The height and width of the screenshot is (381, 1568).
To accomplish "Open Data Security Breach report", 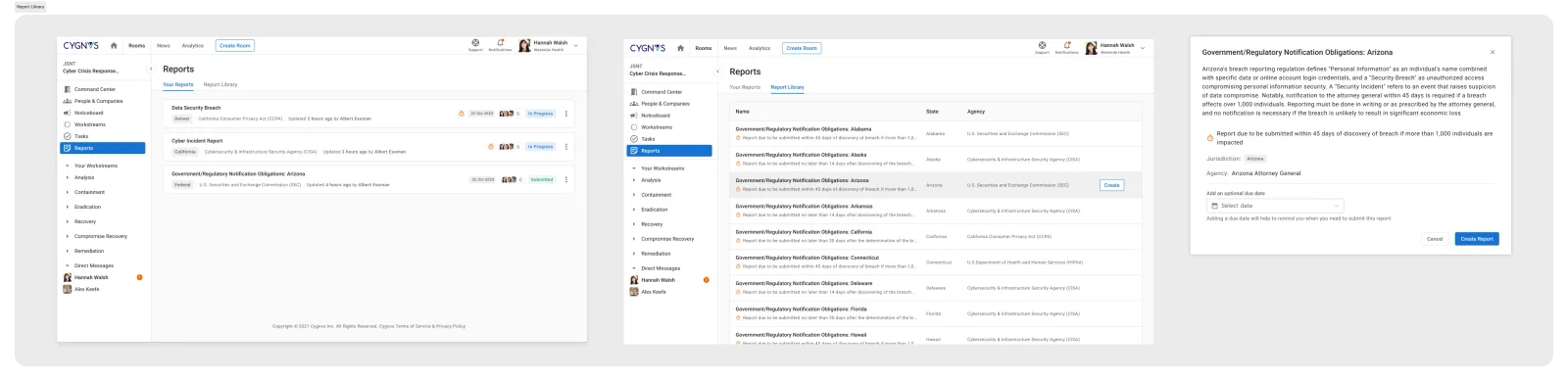I will [x=367, y=113].
